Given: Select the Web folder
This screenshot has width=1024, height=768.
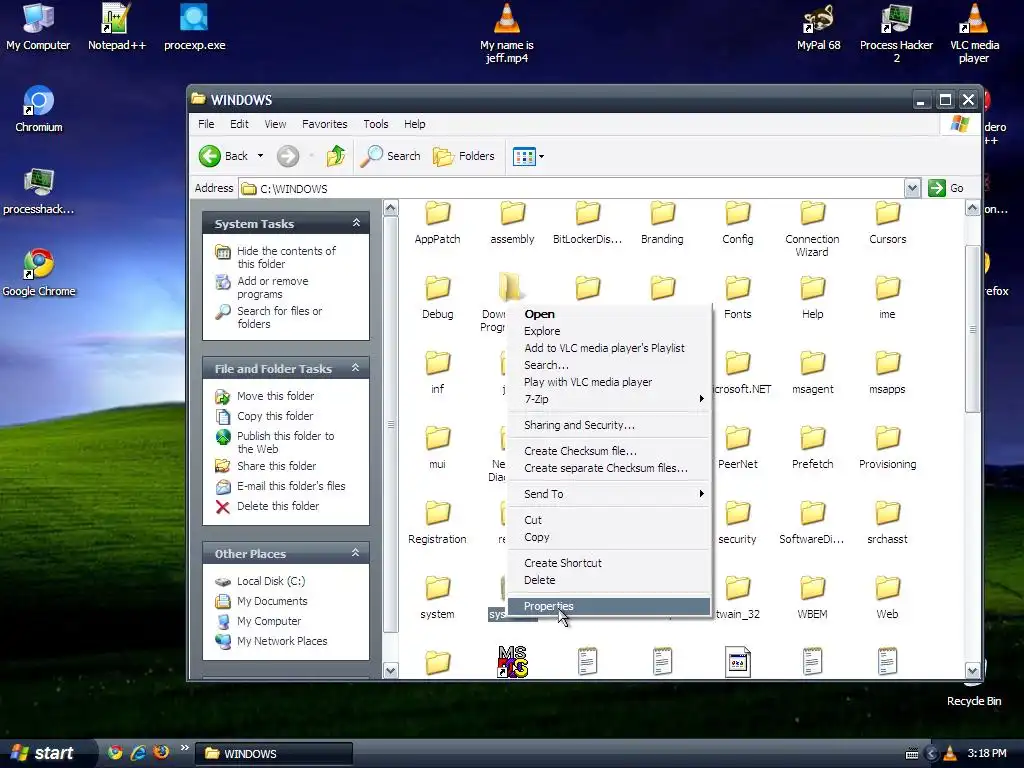Looking at the screenshot, I should pos(888,598).
